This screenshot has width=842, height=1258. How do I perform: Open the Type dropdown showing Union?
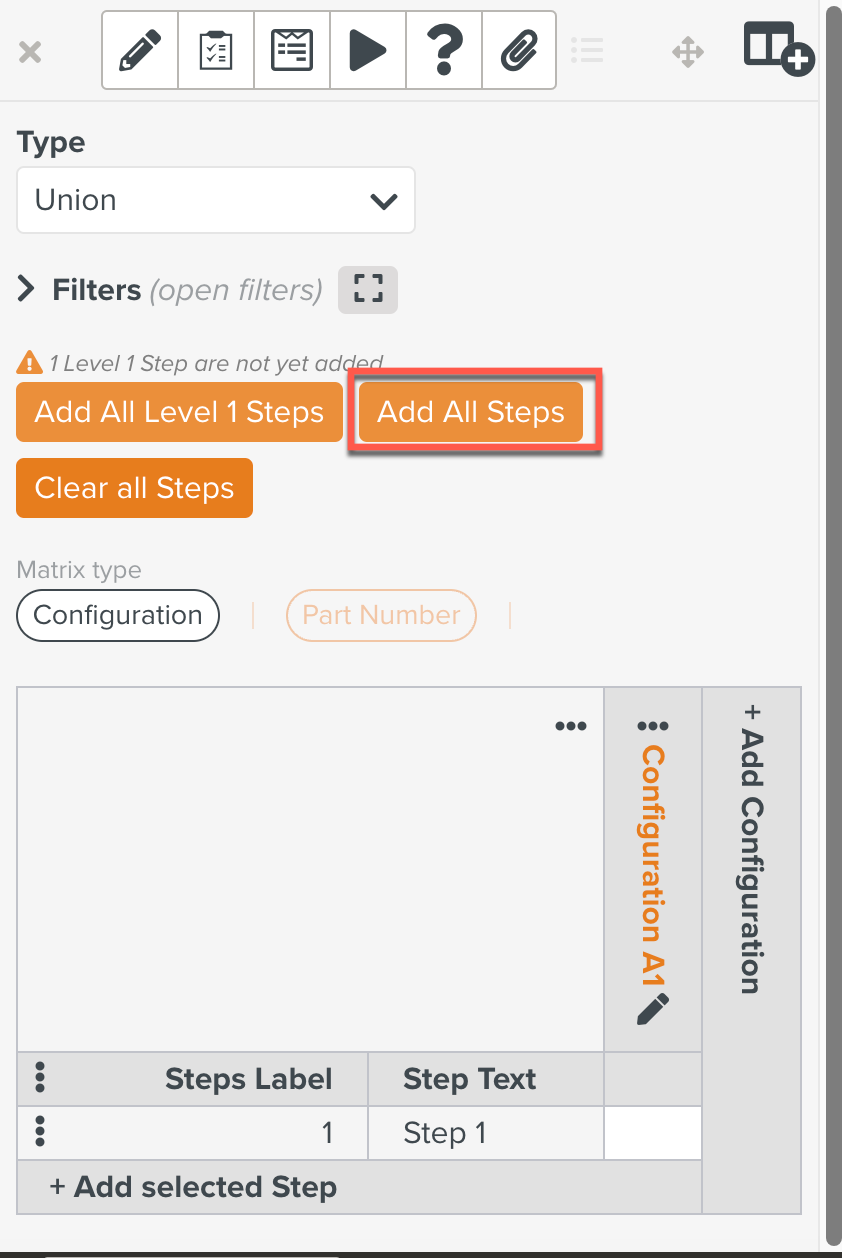215,200
